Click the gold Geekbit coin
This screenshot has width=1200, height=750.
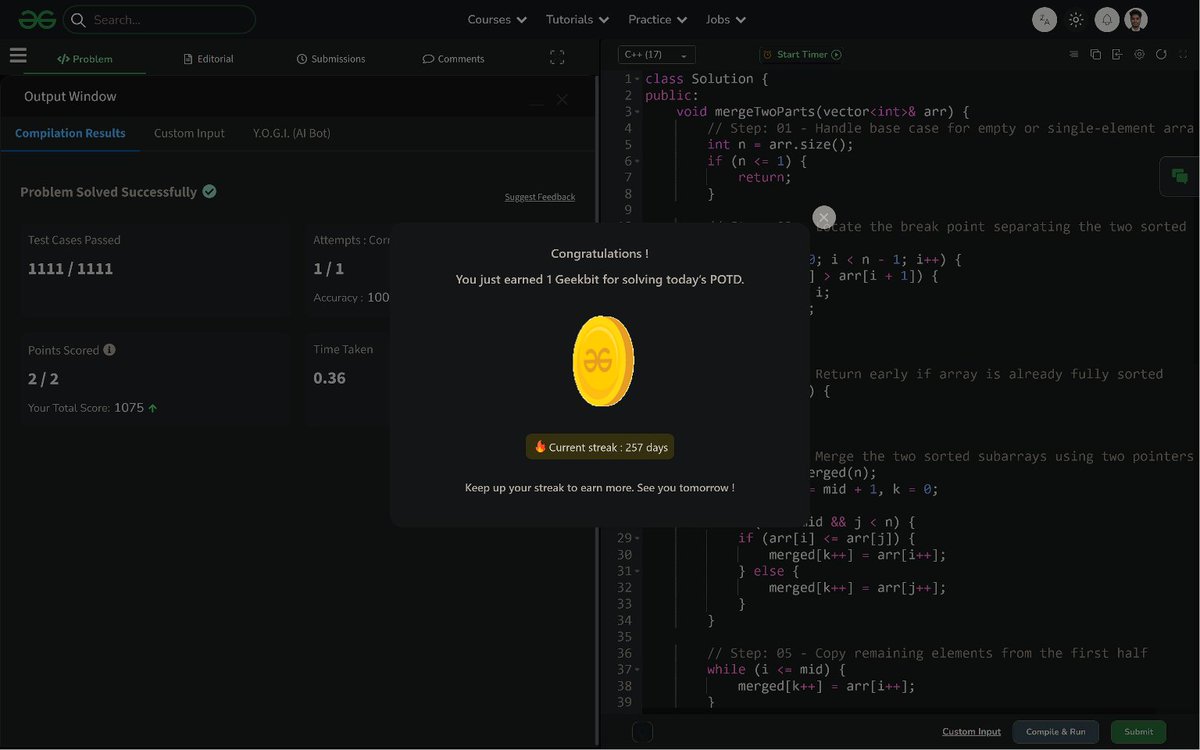click(x=603, y=361)
